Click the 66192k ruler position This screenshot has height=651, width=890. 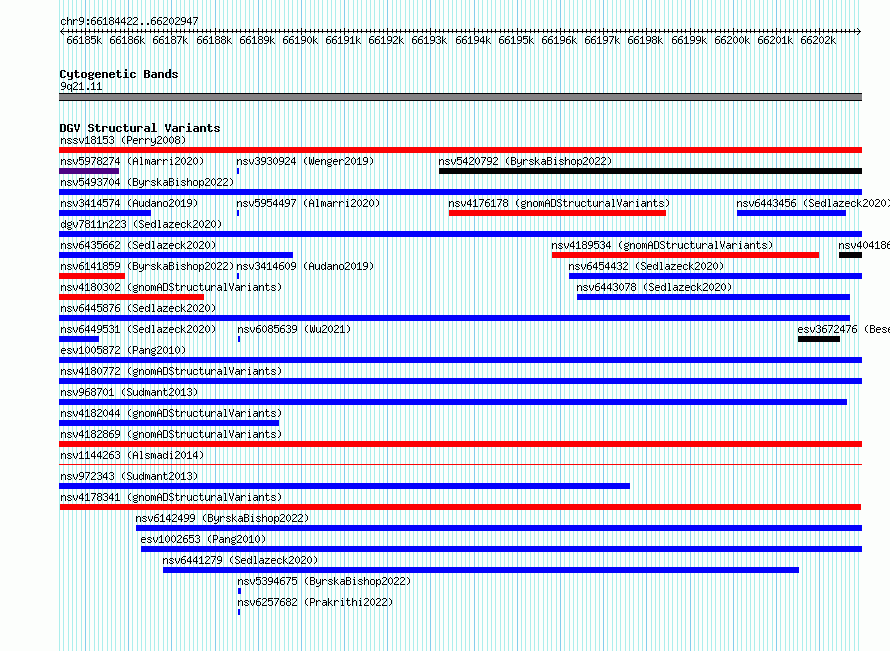(386, 40)
